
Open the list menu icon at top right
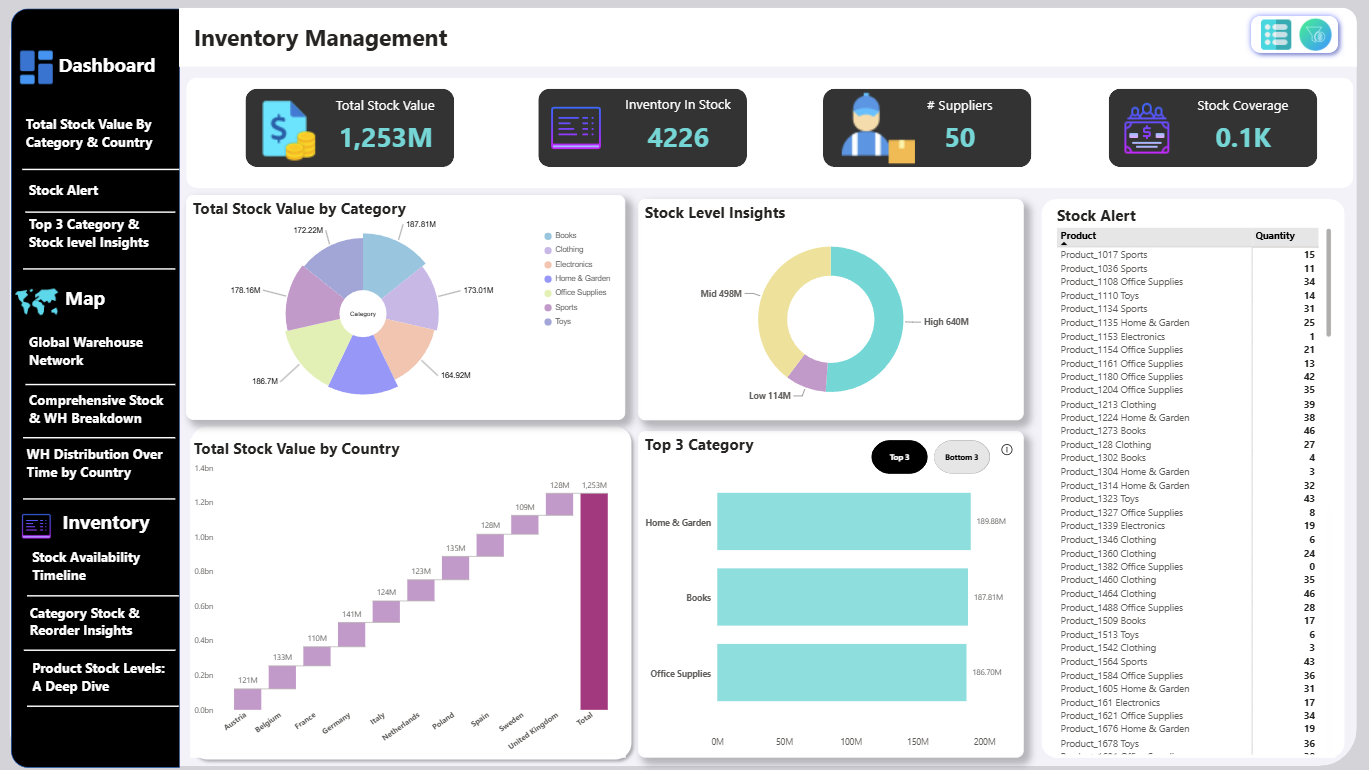1276,35
